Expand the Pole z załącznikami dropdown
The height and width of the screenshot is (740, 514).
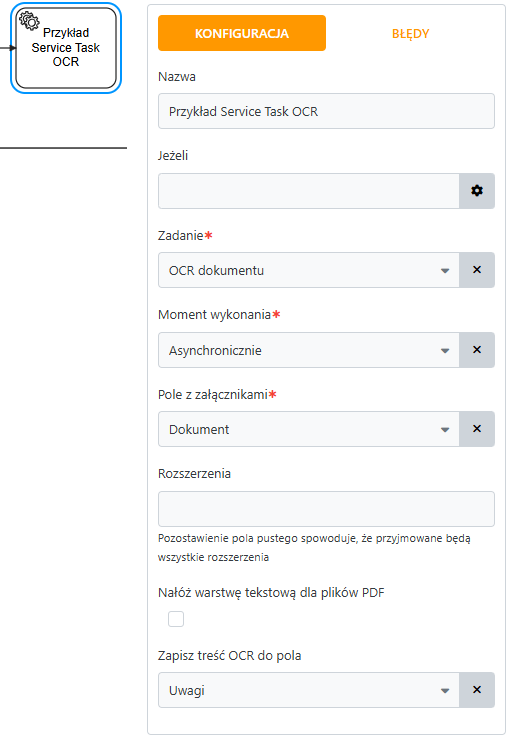[309, 429]
